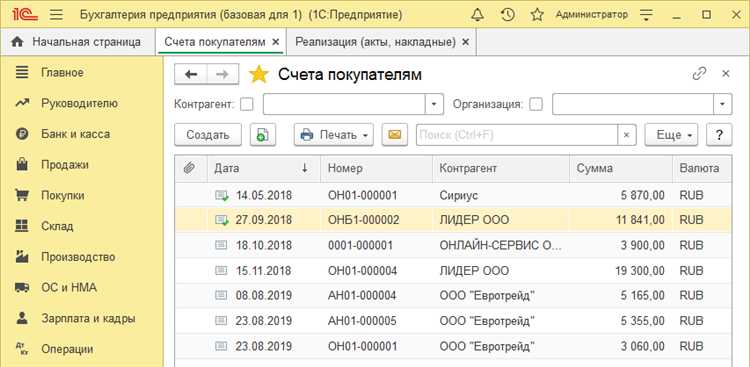Select invoice number АН01-000004
The image size is (750, 367).
[x=362, y=295]
